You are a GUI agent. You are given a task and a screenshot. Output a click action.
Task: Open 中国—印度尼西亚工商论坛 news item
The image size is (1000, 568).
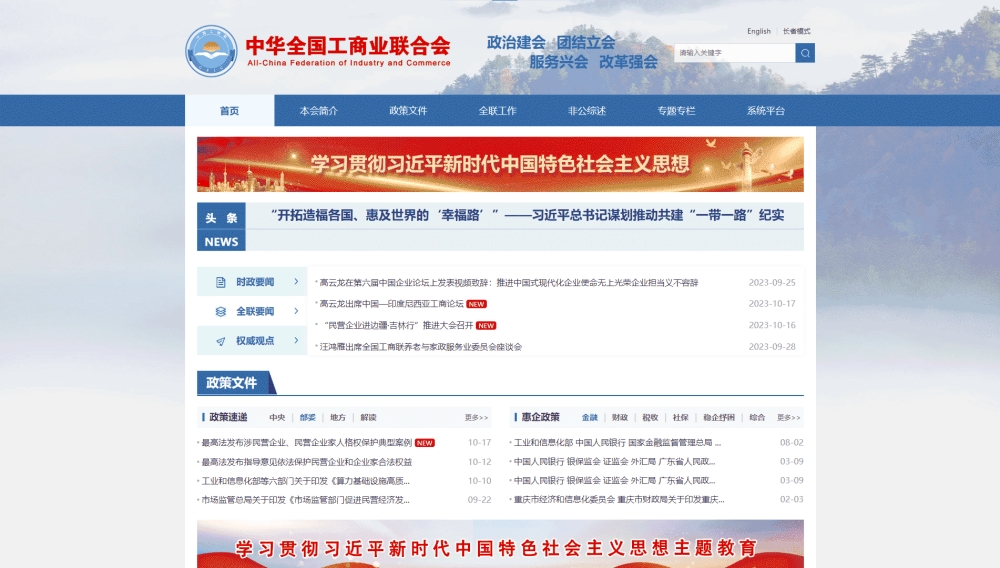(x=392, y=304)
